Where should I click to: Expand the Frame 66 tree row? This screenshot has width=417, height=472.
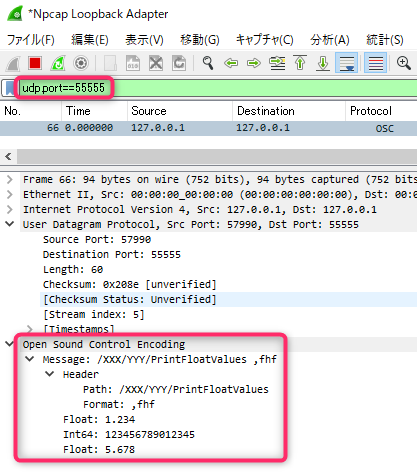tap(10, 180)
